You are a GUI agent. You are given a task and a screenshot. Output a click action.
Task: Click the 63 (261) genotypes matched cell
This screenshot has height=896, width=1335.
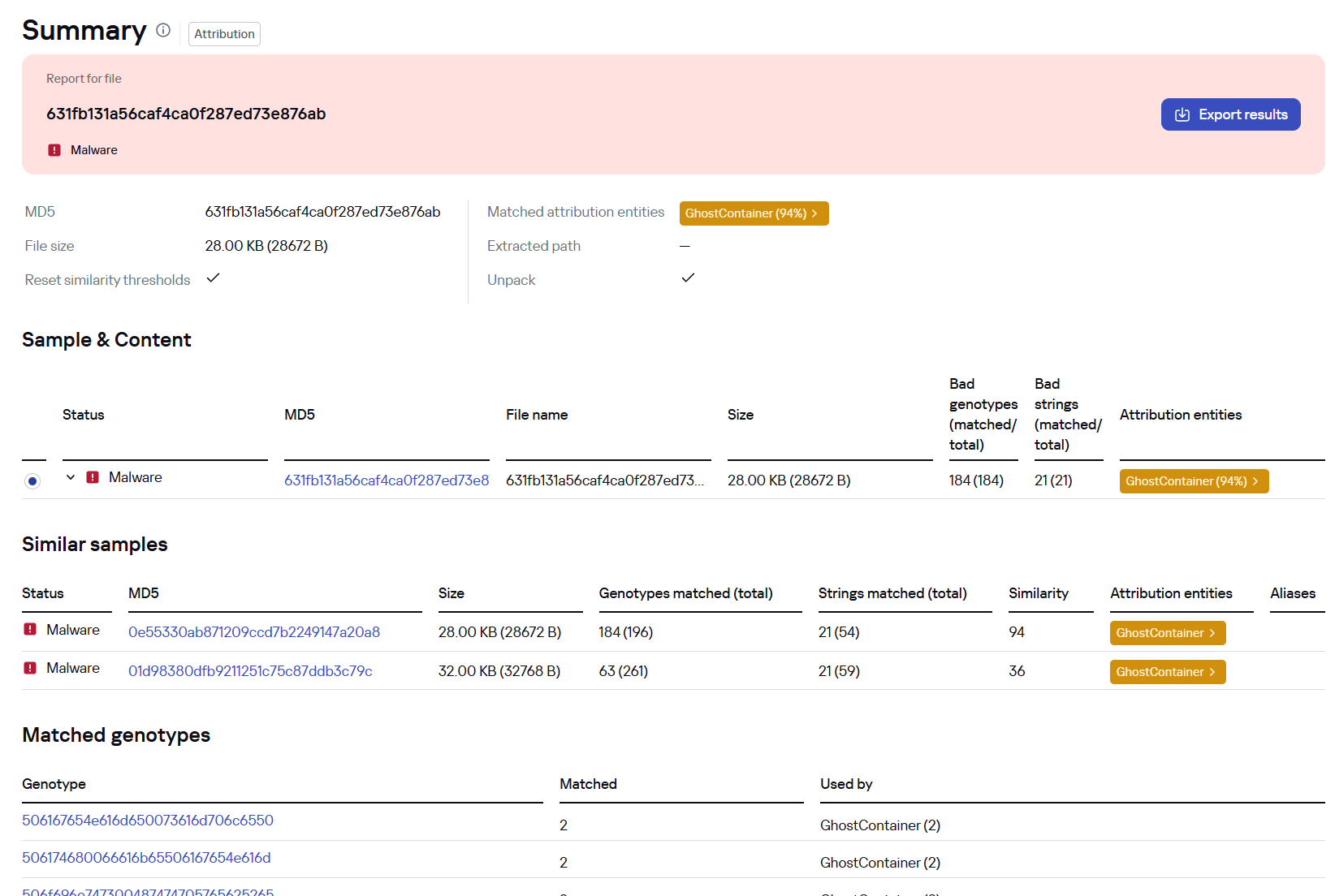pyautogui.click(x=624, y=671)
